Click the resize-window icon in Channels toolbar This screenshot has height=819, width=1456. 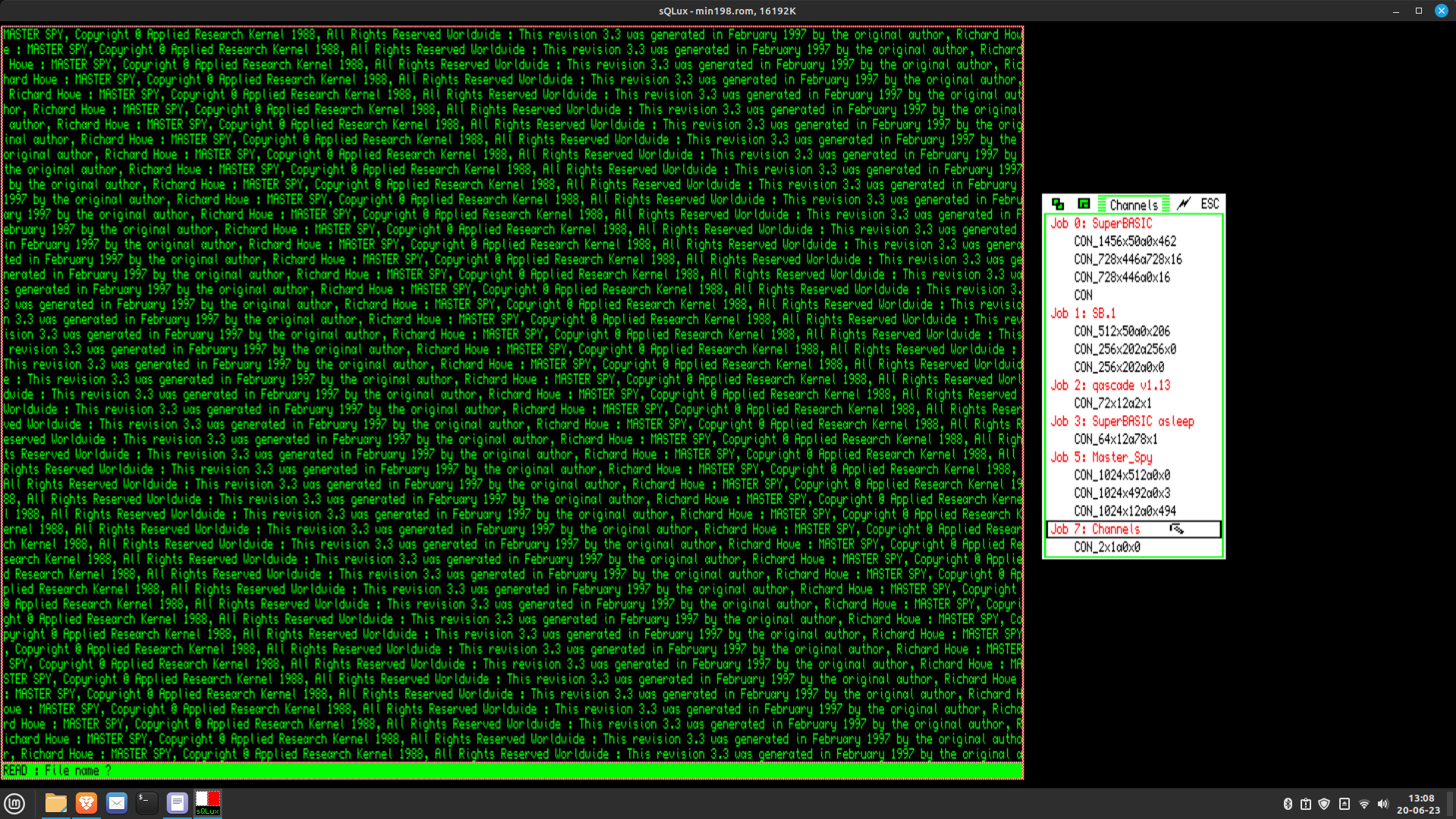1084,204
